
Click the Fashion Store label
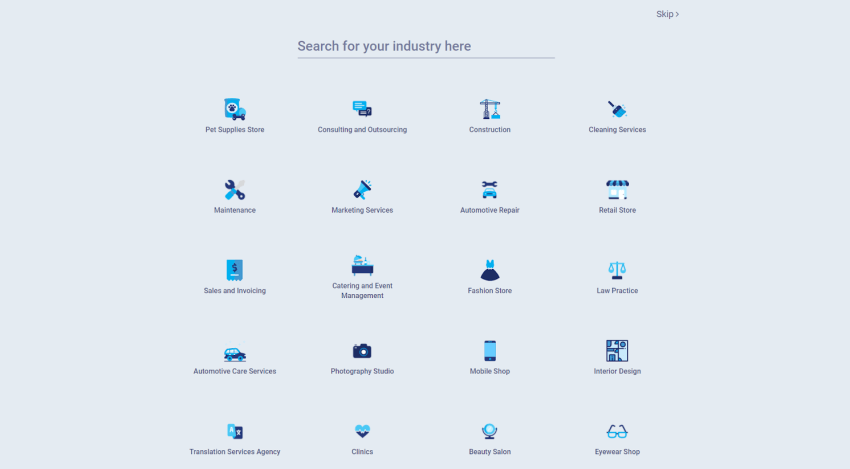point(490,291)
